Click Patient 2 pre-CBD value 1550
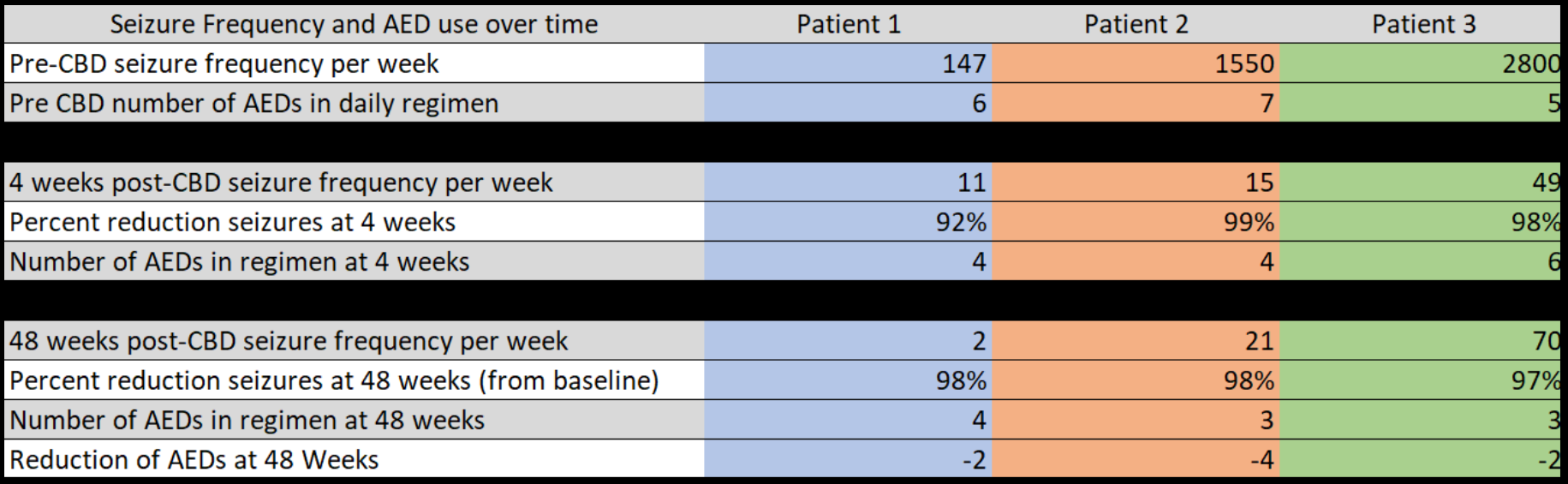Image resolution: width=1568 pixels, height=484 pixels. pyautogui.click(x=1243, y=63)
